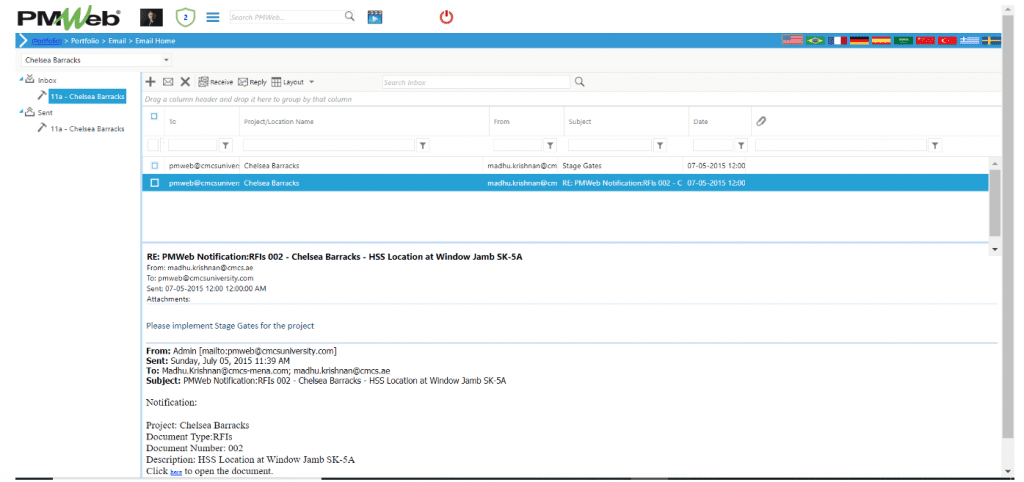Screen dimensions: 1024x482
Task: Open the Subject column filter funnel
Action: tap(660, 145)
